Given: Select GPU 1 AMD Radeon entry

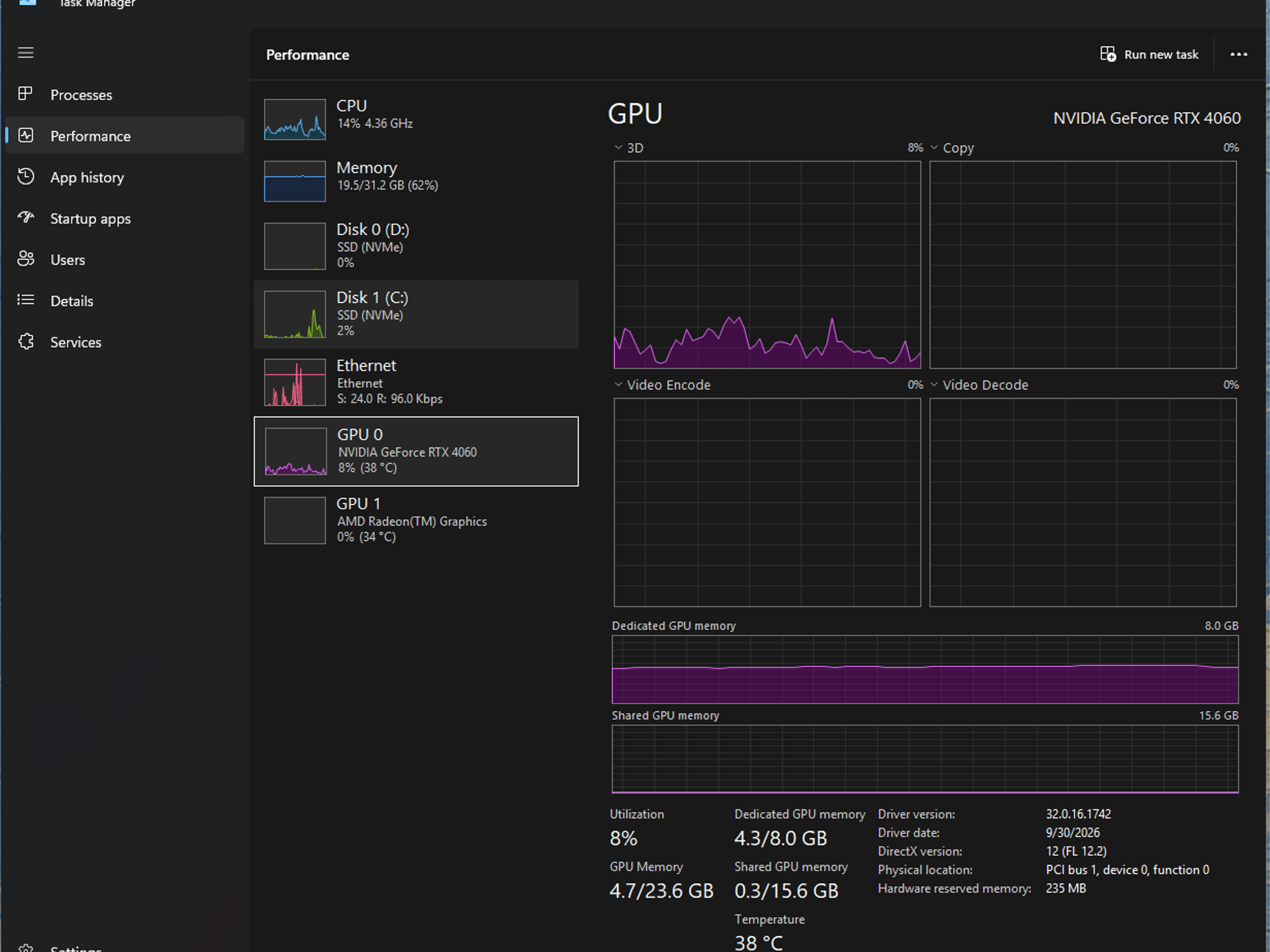Looking at the screenshot, I should [x=416, y=521].
